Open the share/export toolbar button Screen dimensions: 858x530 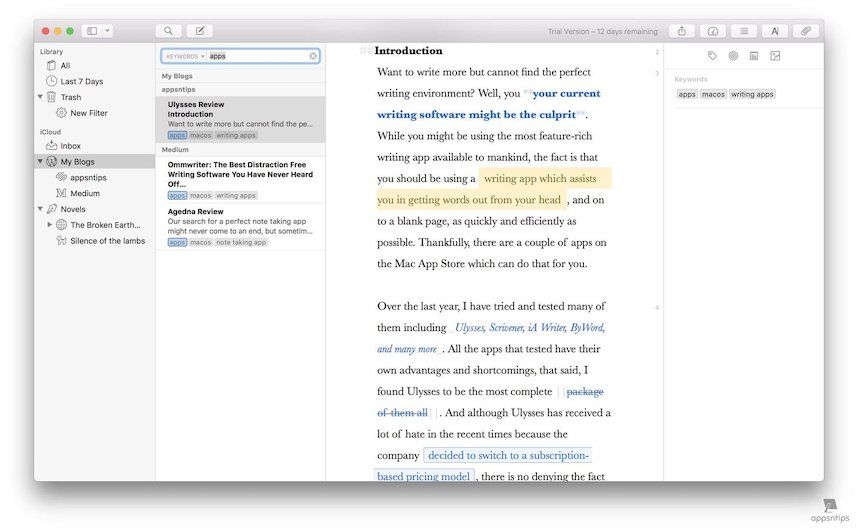point(682,31)
